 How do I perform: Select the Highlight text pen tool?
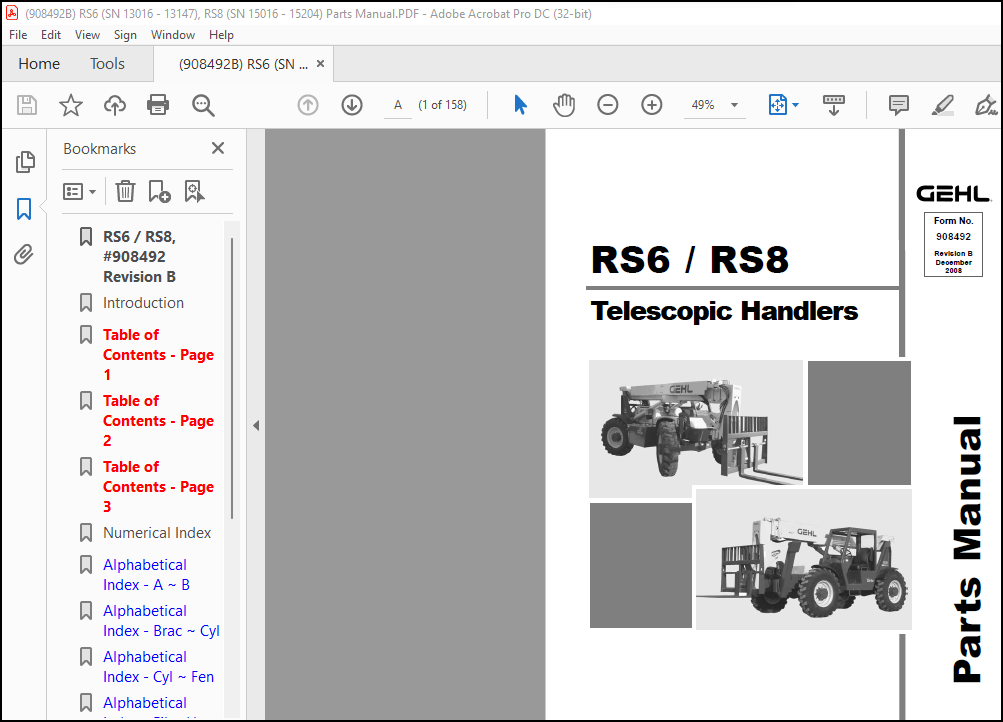(x=942, y=105)
